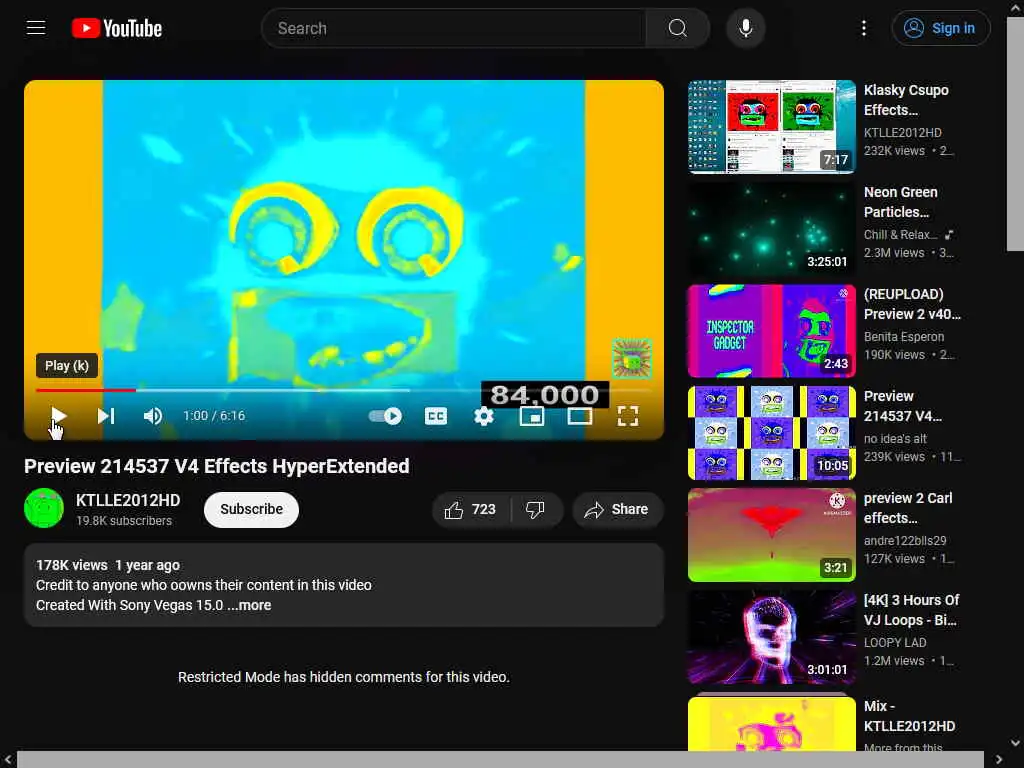Click andre122blls29 channel name
1024x768 pixels.
pos(905,540)
